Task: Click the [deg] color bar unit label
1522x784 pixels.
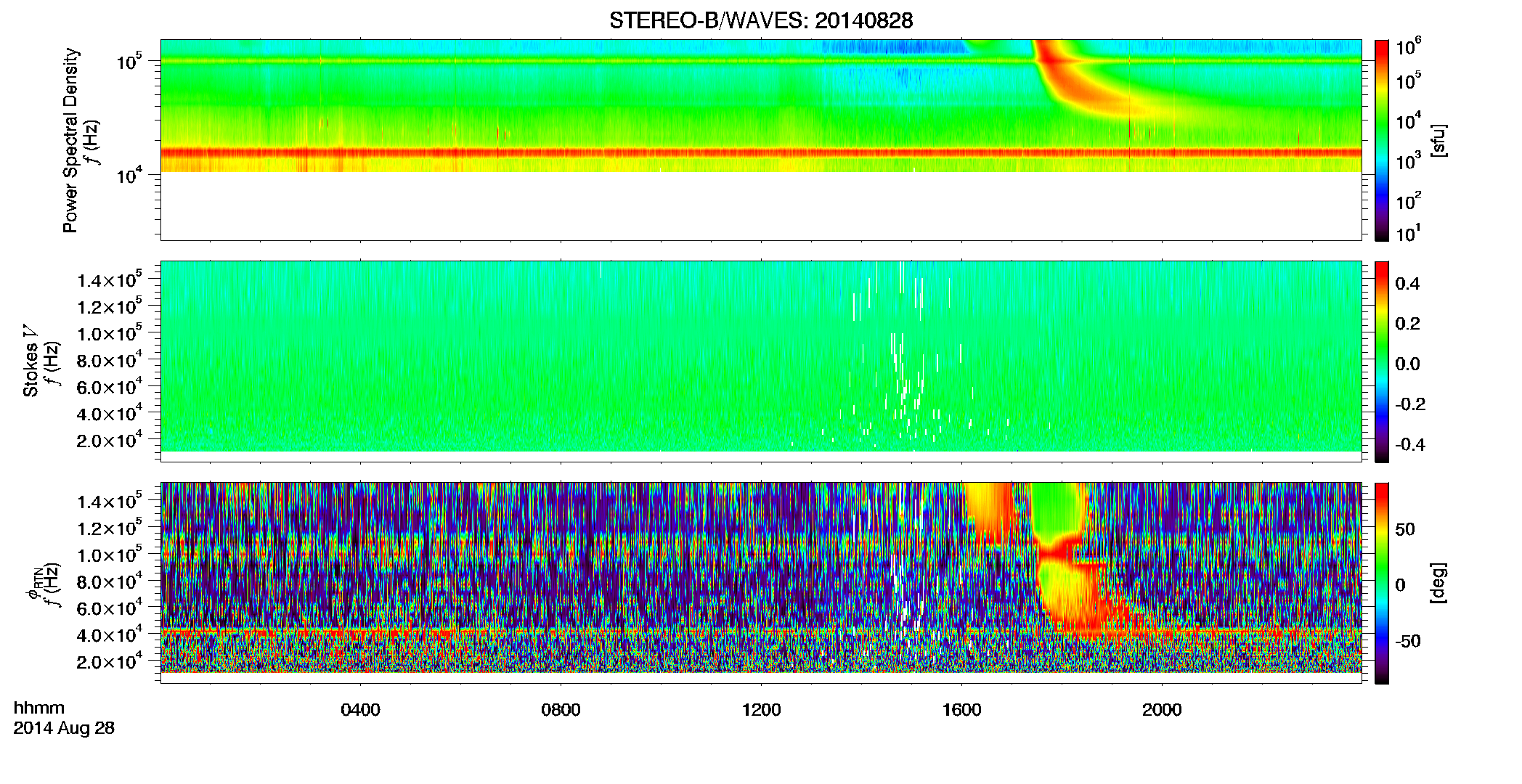Action: 1438,583
